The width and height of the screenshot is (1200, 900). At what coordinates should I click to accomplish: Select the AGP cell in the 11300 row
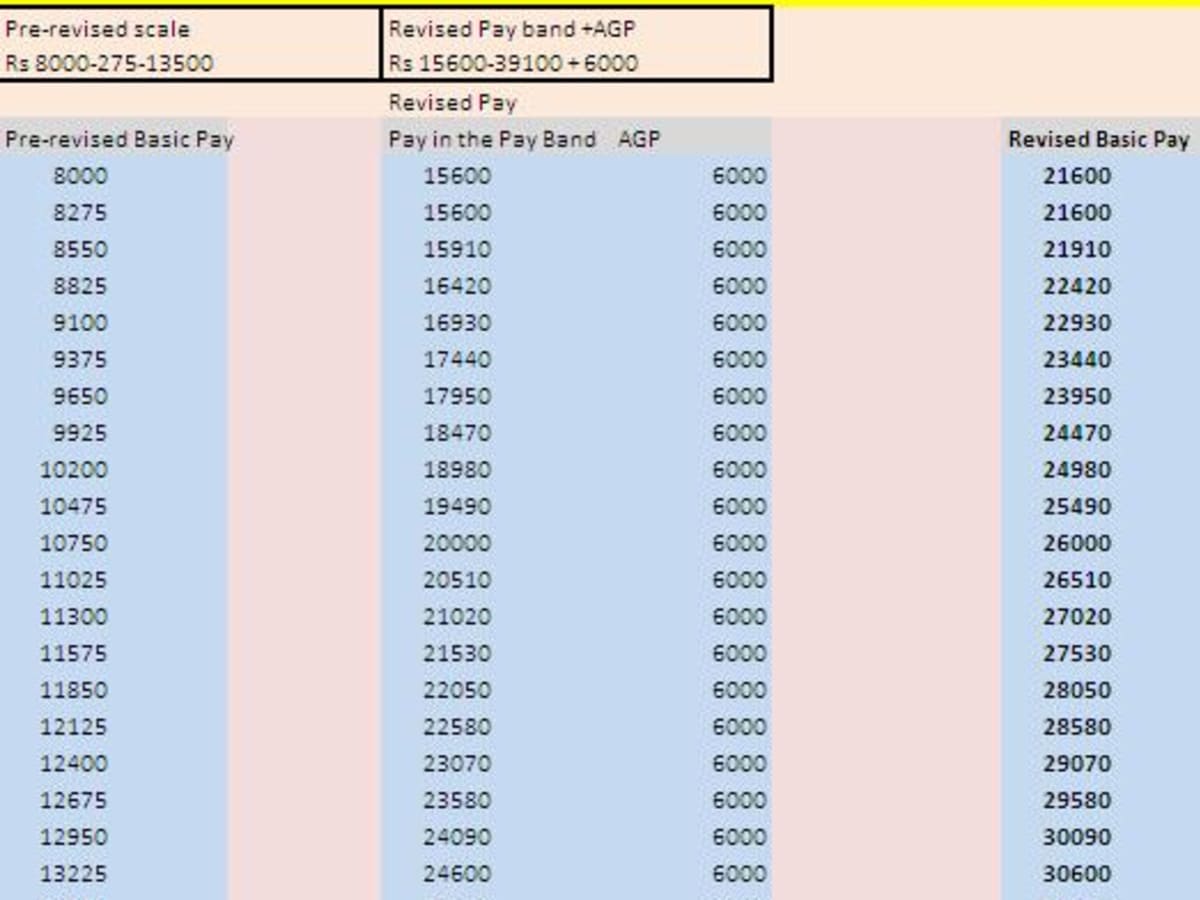(739, 617)
